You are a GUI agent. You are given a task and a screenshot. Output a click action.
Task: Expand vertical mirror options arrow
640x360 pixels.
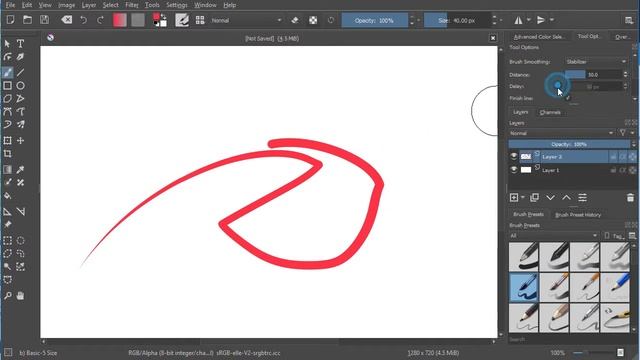point(552,20)
